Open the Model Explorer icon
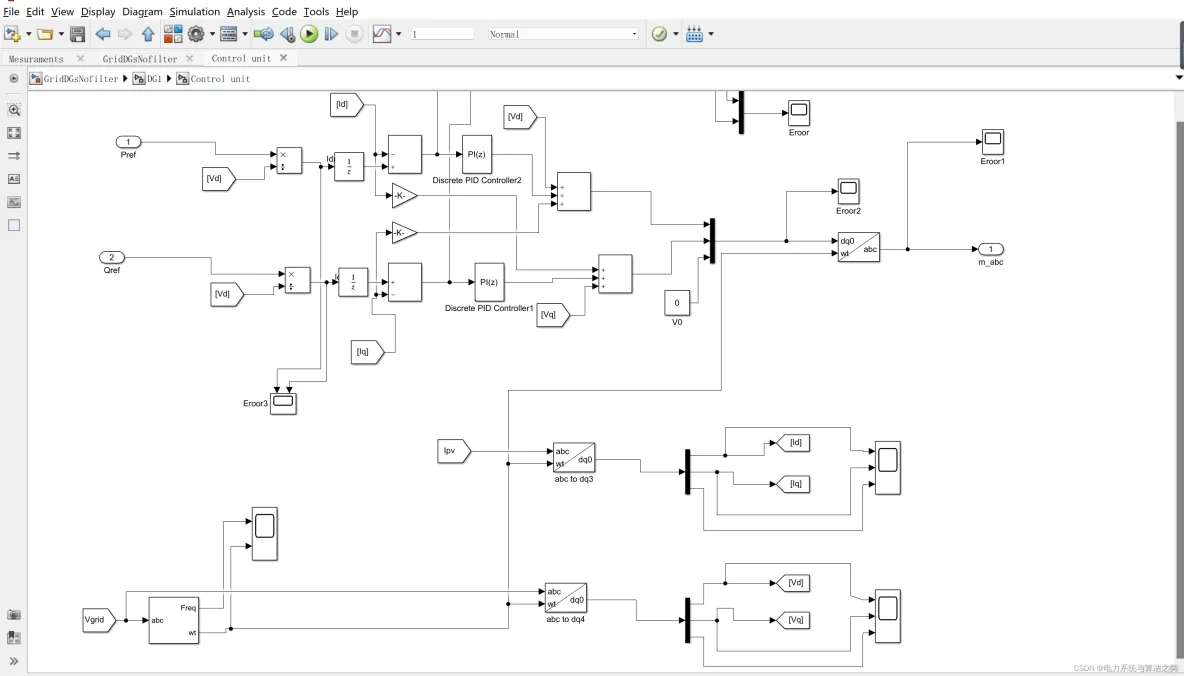The width and height of the screenshot is (1184, 676). pyautogui.click(x=229, y=34)
